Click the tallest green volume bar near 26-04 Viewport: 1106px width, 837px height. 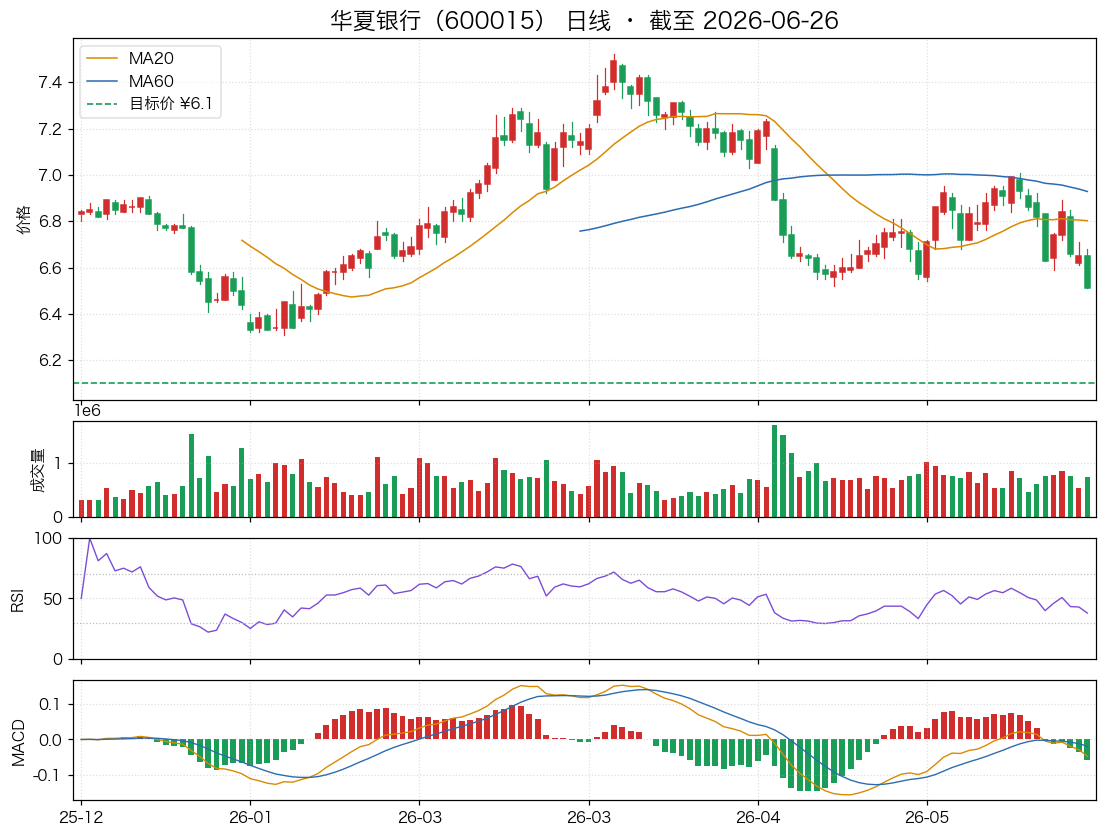[x=774, y=471]
